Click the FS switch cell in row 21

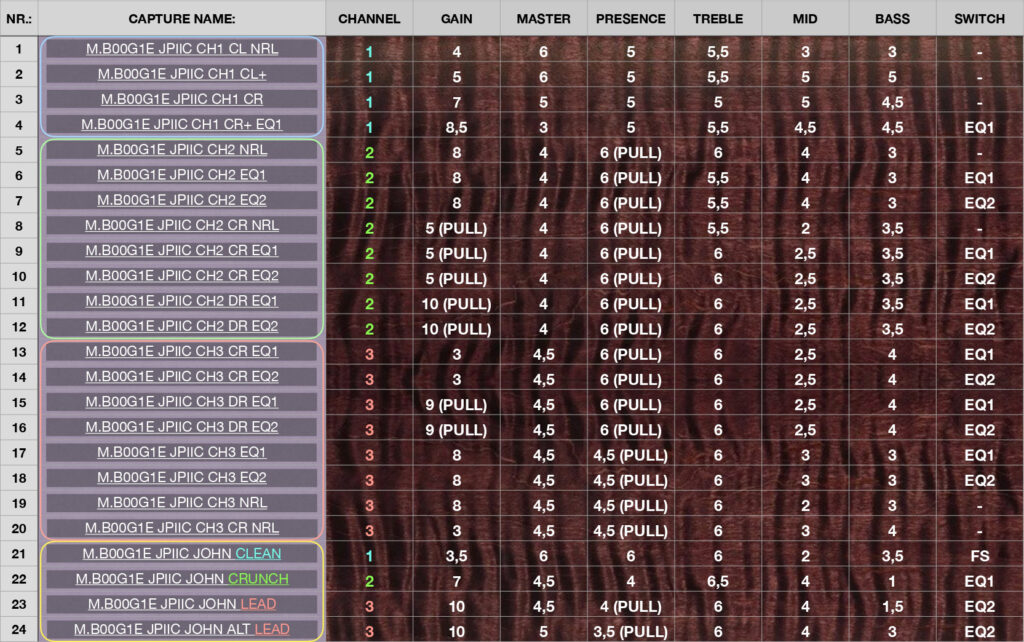980,554
